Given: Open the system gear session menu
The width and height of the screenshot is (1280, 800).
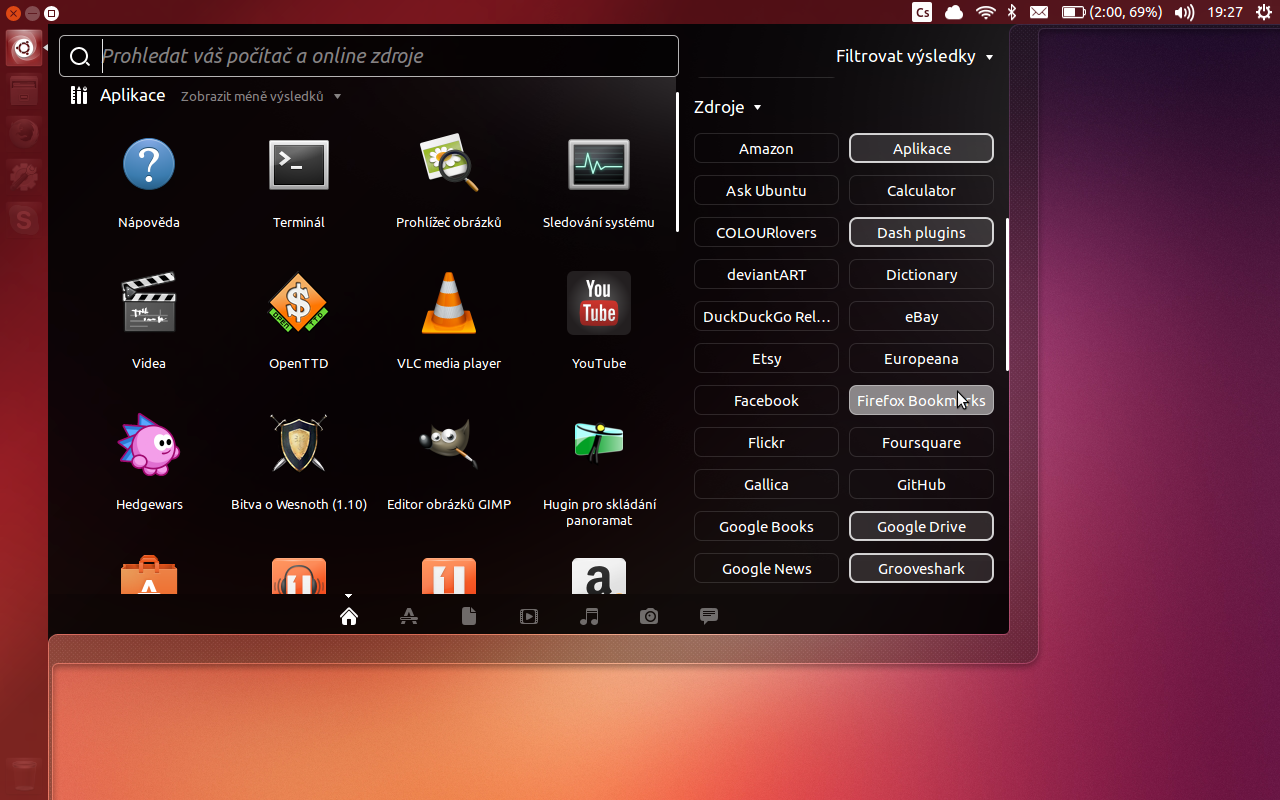Looking at the screenshot, I should pos(1263,12).
